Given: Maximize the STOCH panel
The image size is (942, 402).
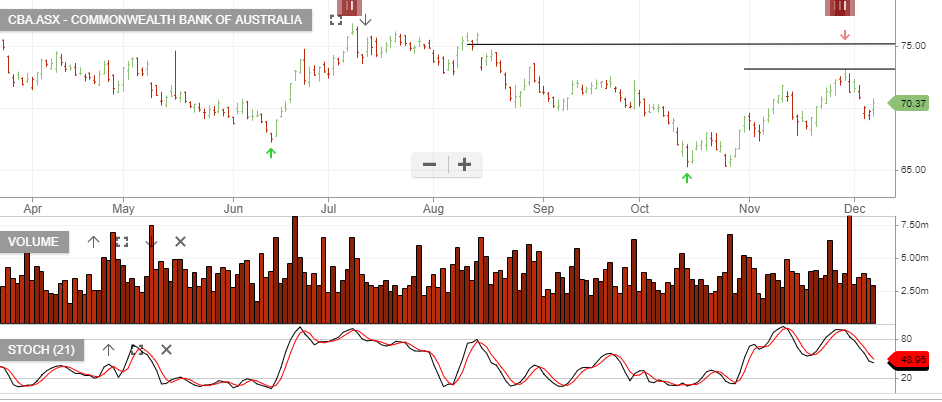Looking at the screenshot, I should click(137, 350).
